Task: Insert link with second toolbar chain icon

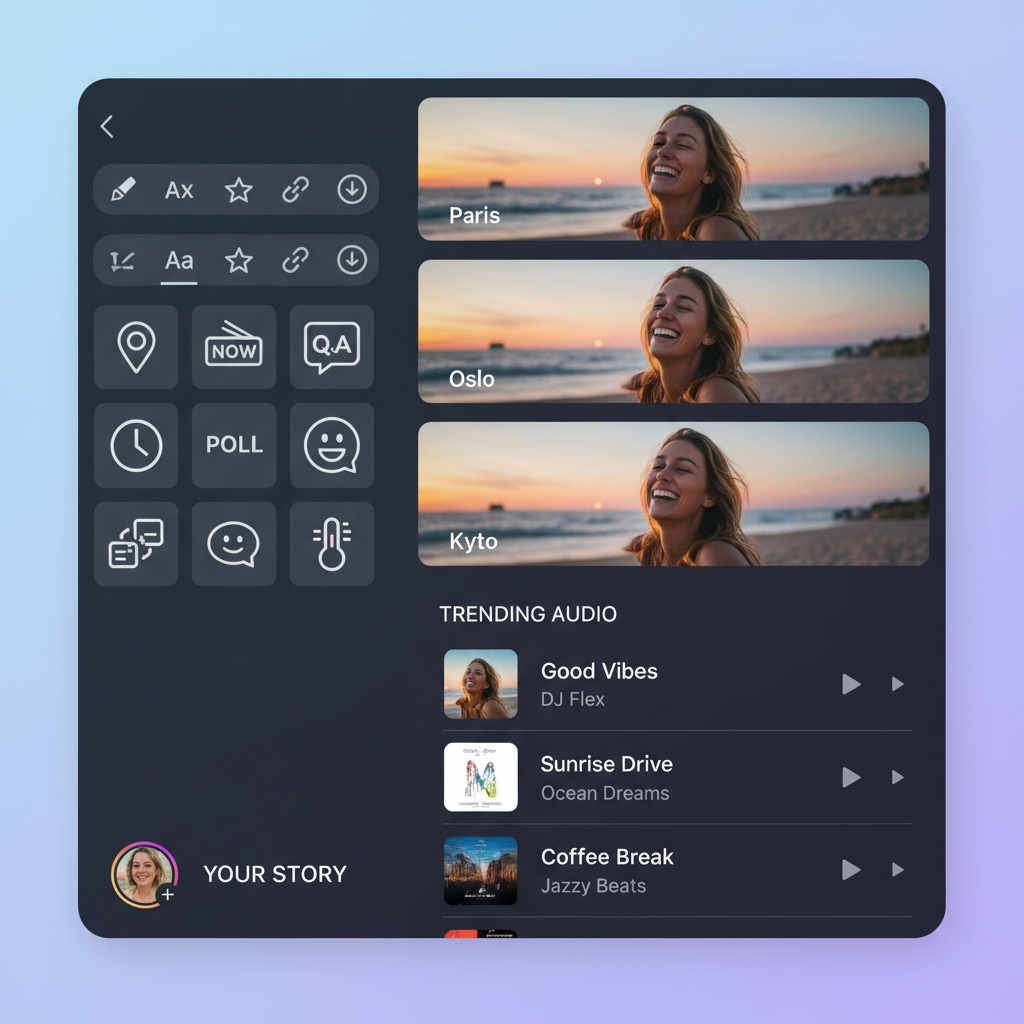Action: coord(295,260)
